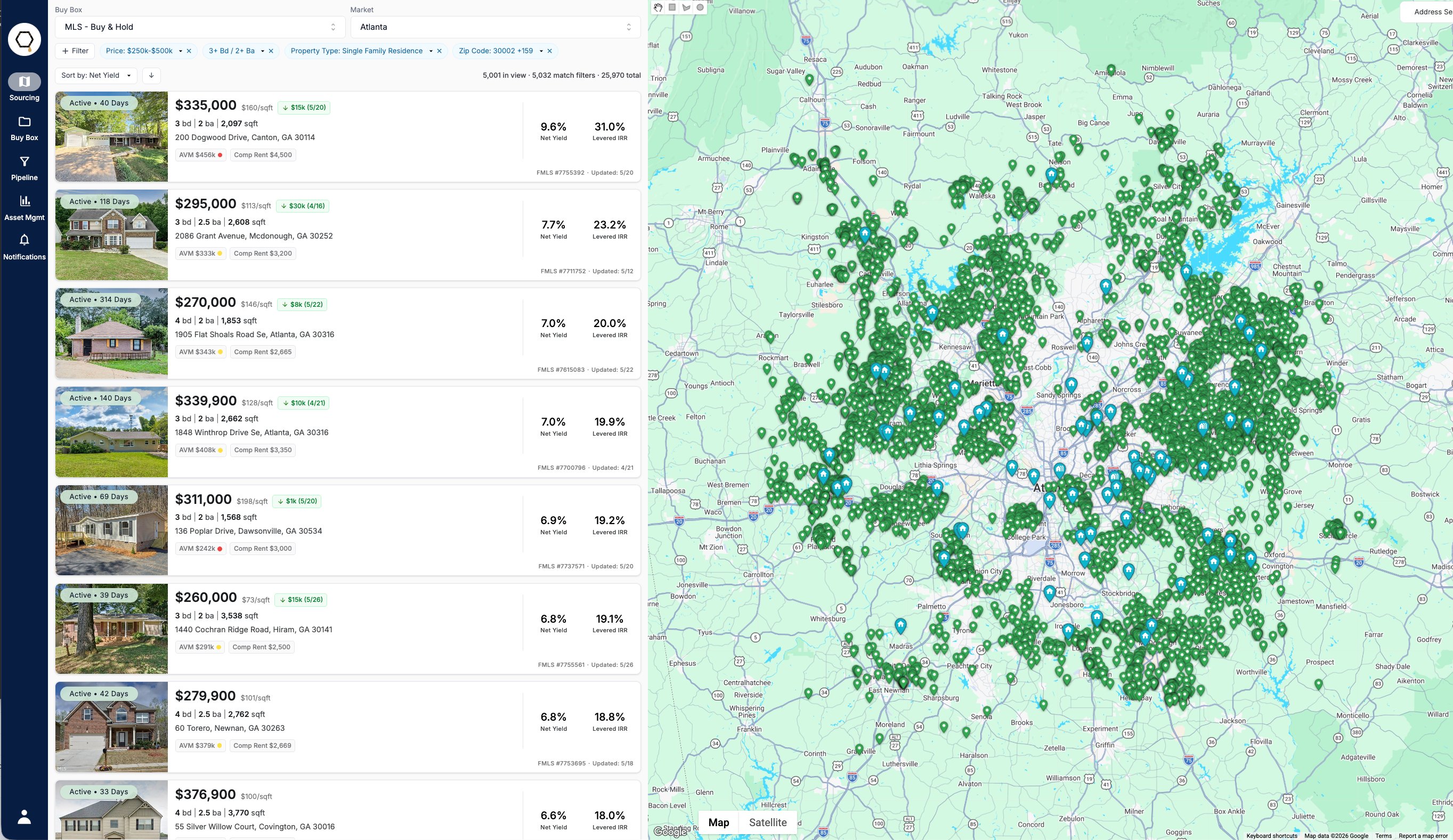
Task: Click Report a map error link
Action: click(1423, 835)
